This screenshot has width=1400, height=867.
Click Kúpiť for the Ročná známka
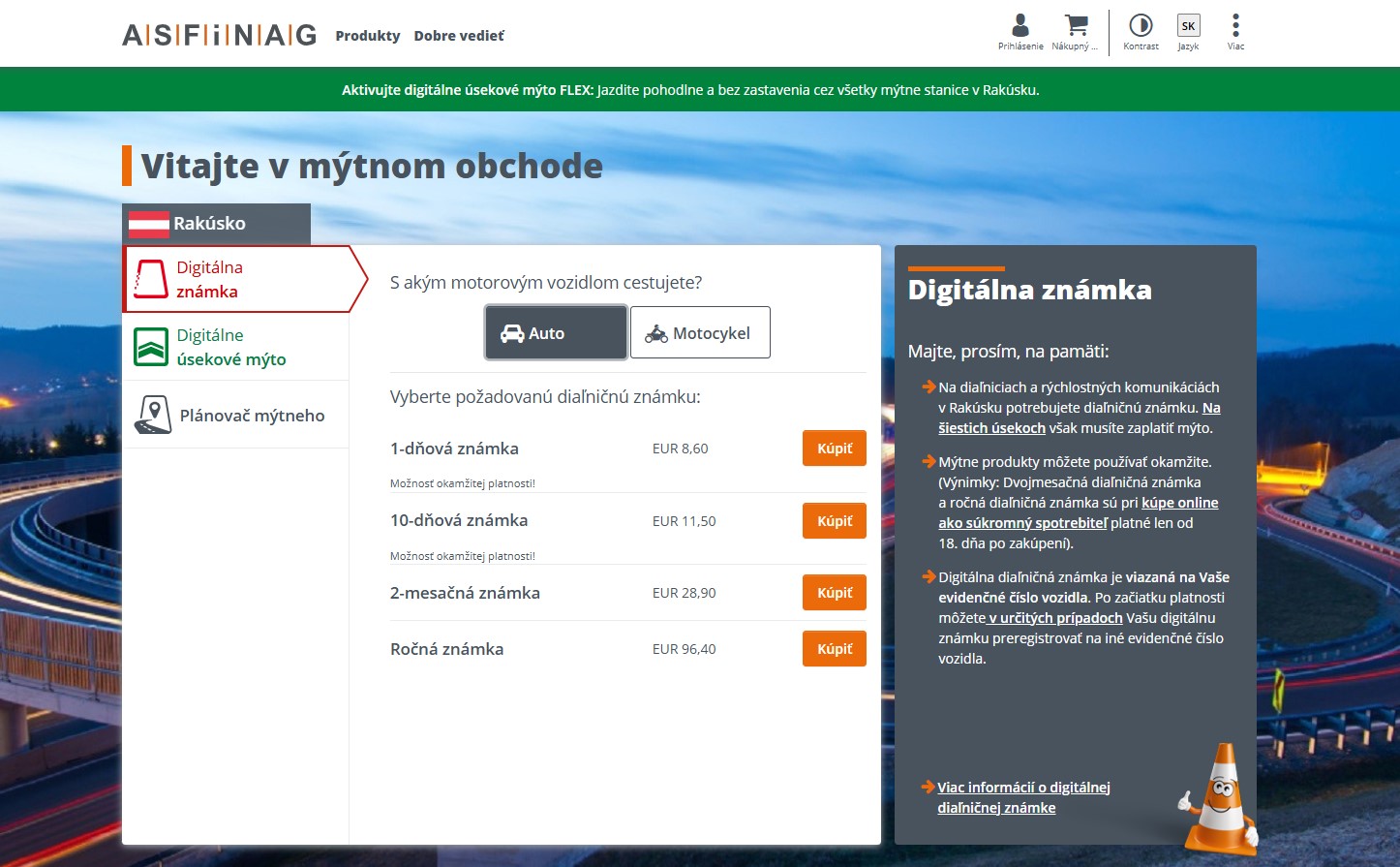tap(834, 648)
